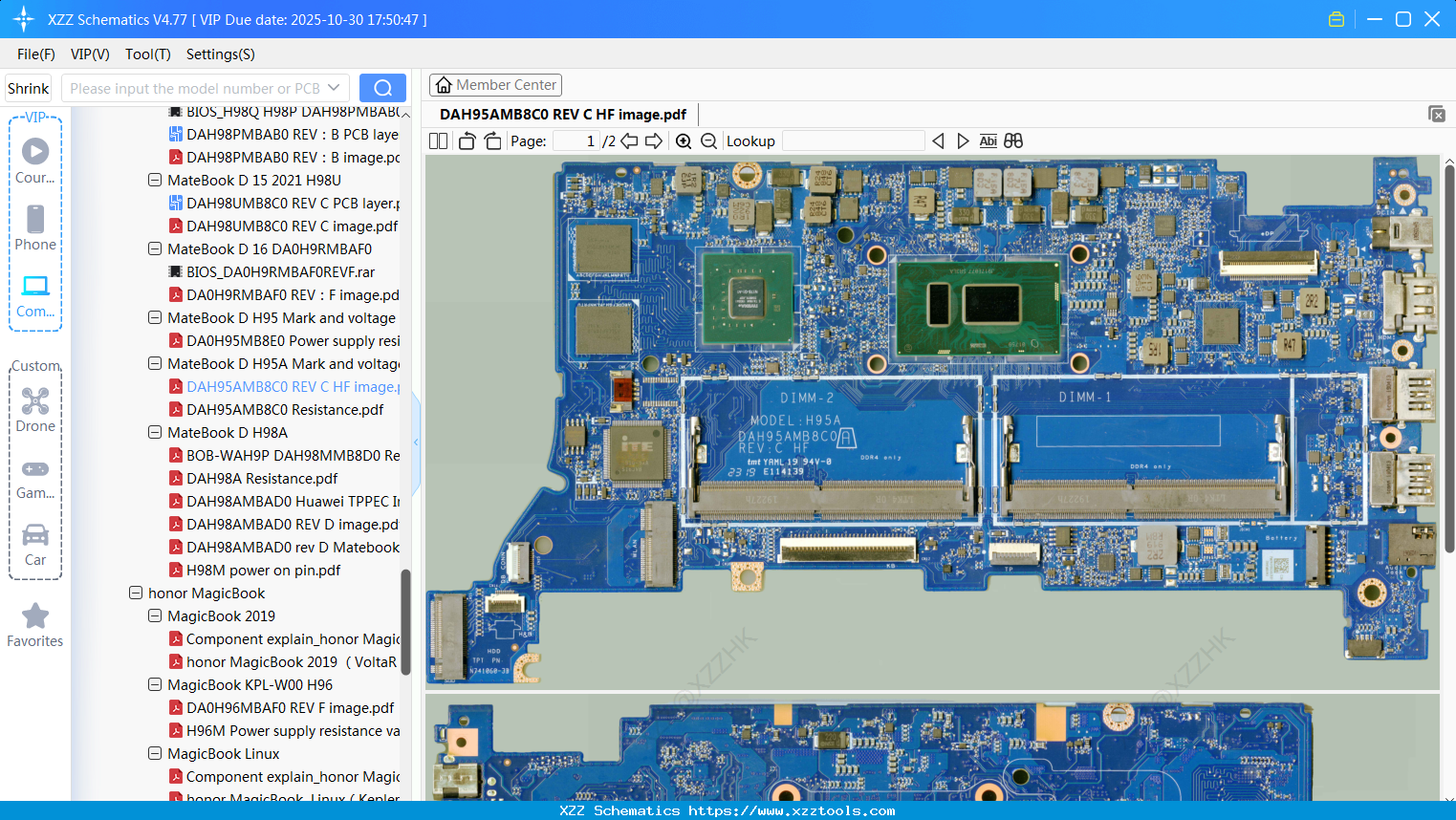Select the Phone category icon

point(35,227)
